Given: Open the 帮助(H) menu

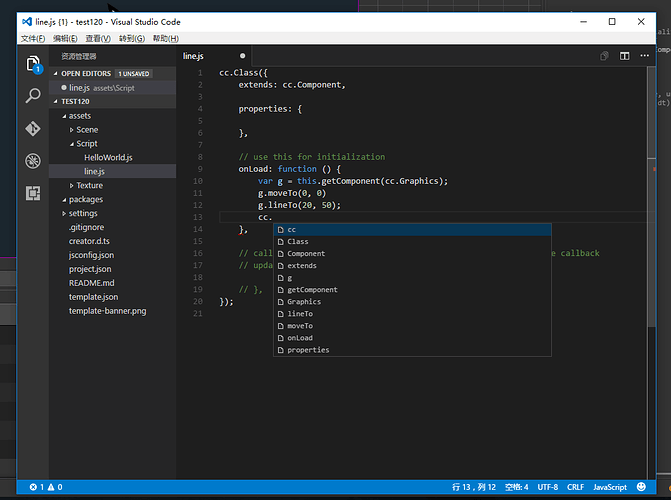Looking at the screenshot, I should pos(166,38).
